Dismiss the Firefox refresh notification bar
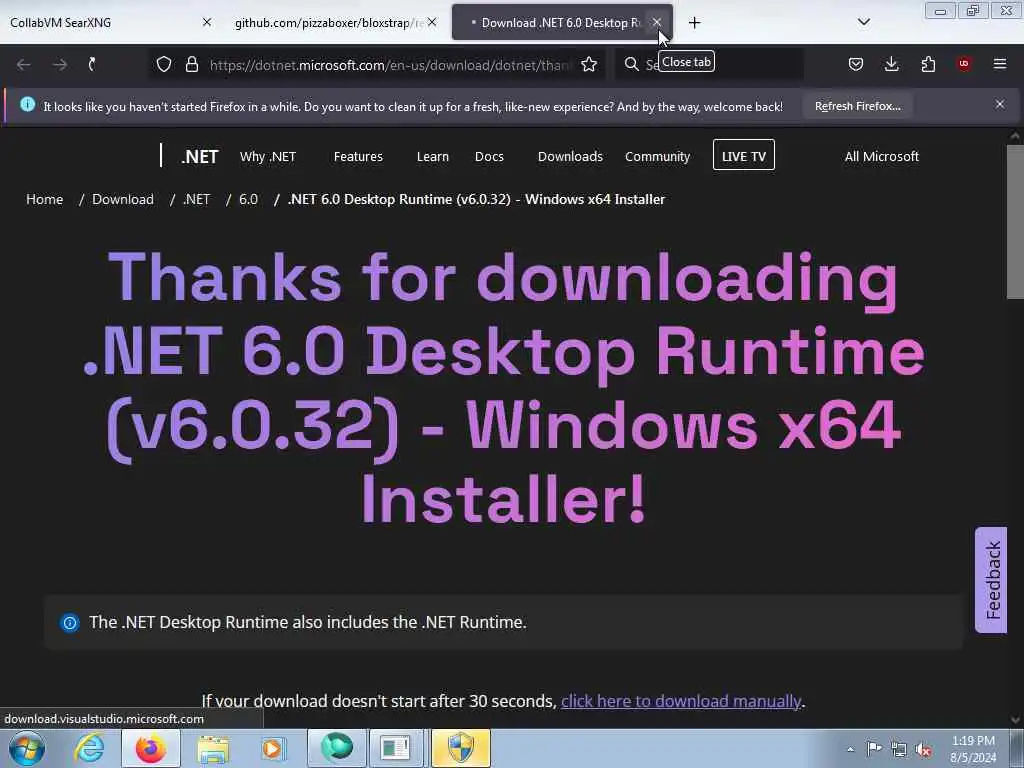The height and width of the screenshot is (768, 1024). (1000, 104)
